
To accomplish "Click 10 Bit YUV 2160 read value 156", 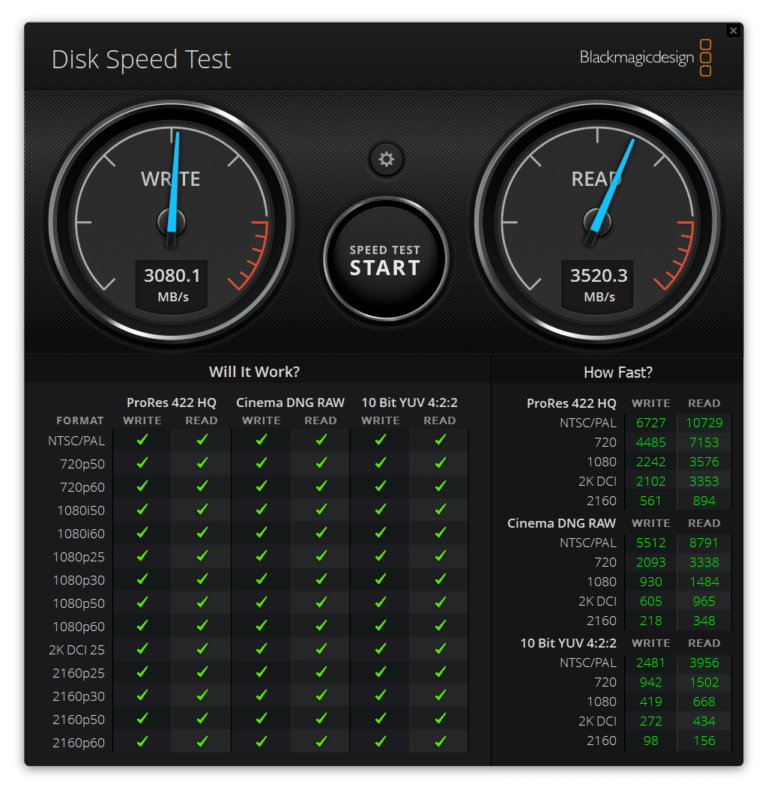I will (704, 741).
